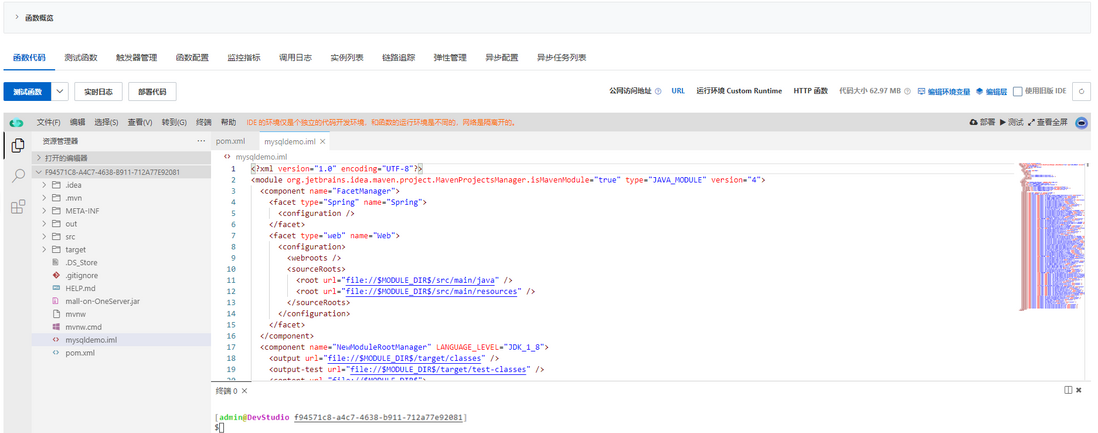Open the 编辑 menu
The width and height of the screenshot is (1098, 433).
pos(77,122)
